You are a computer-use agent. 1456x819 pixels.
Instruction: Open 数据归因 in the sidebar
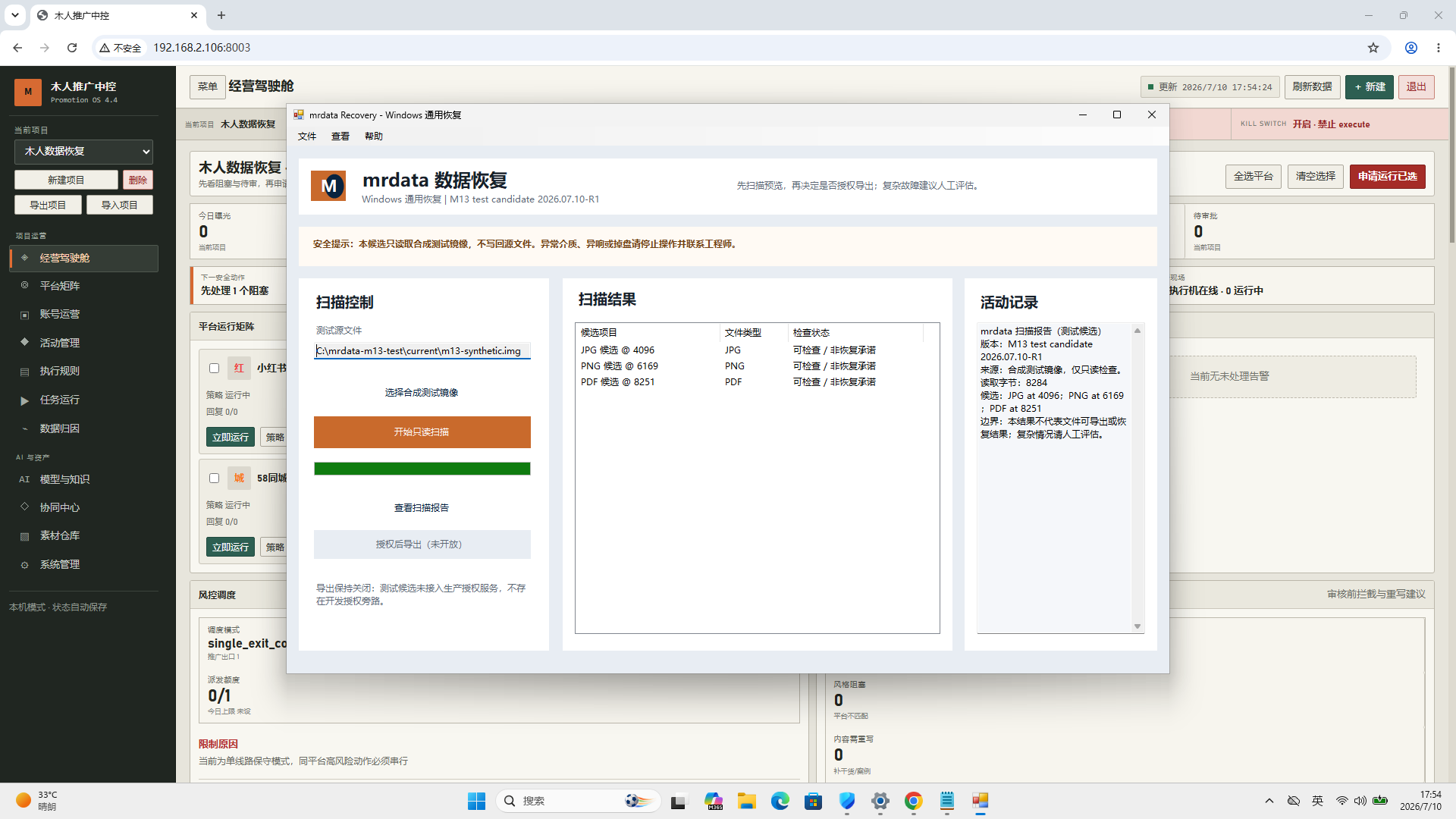(x=84, y=428)
